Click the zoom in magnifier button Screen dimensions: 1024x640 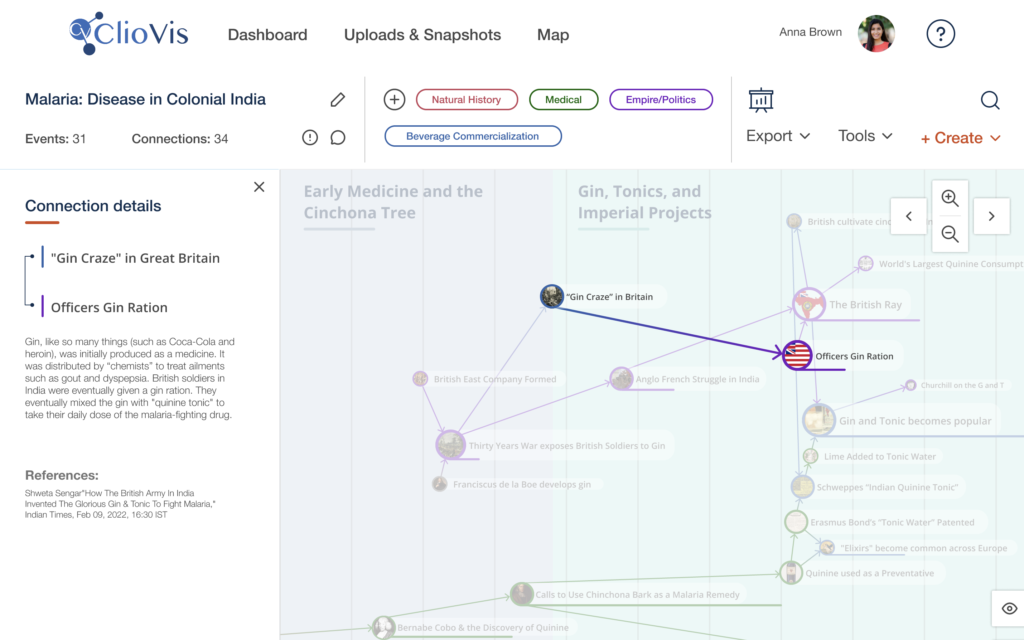tap(949, 198)
